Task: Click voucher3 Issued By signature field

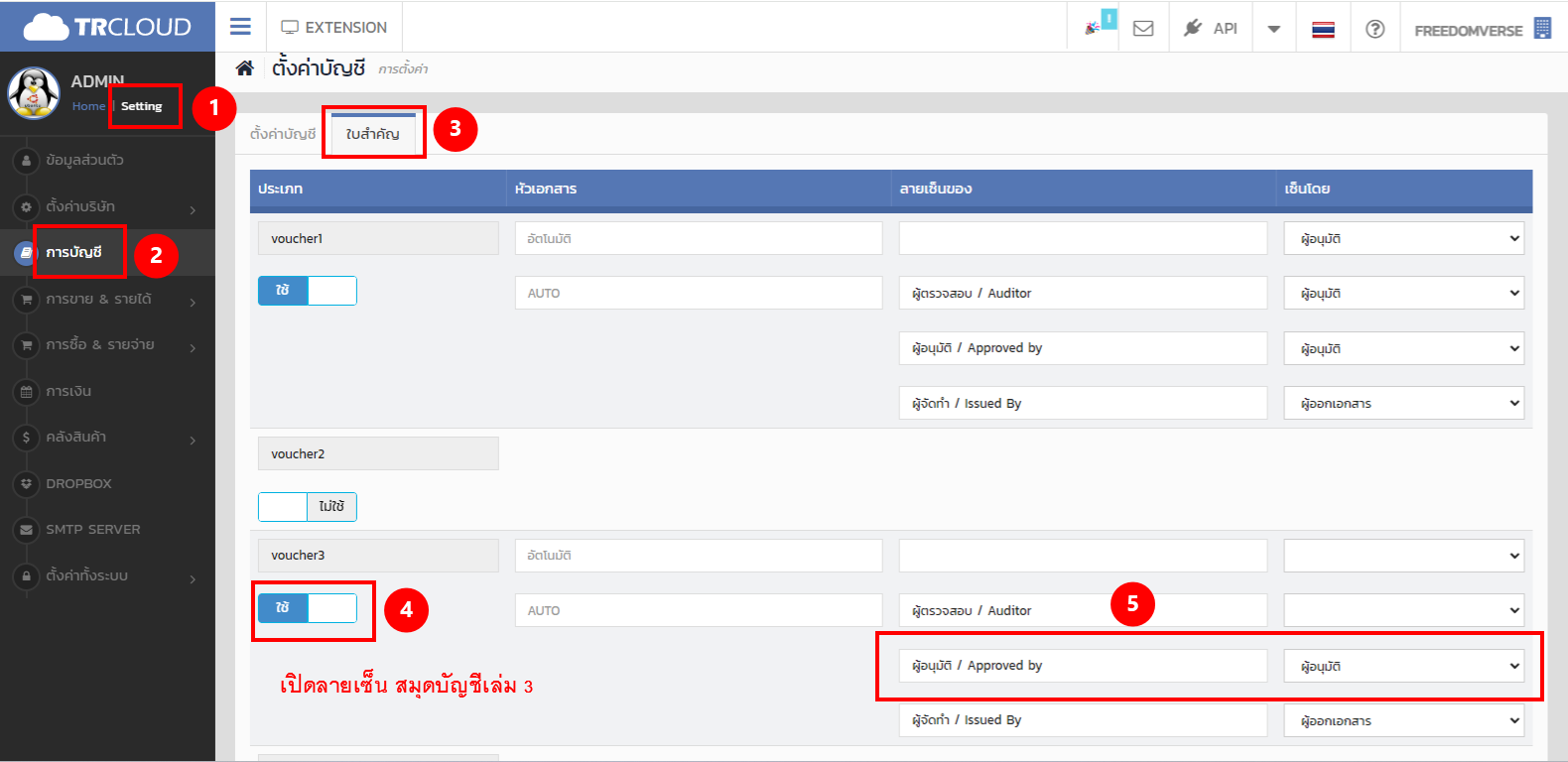Action: point(1083,720)
